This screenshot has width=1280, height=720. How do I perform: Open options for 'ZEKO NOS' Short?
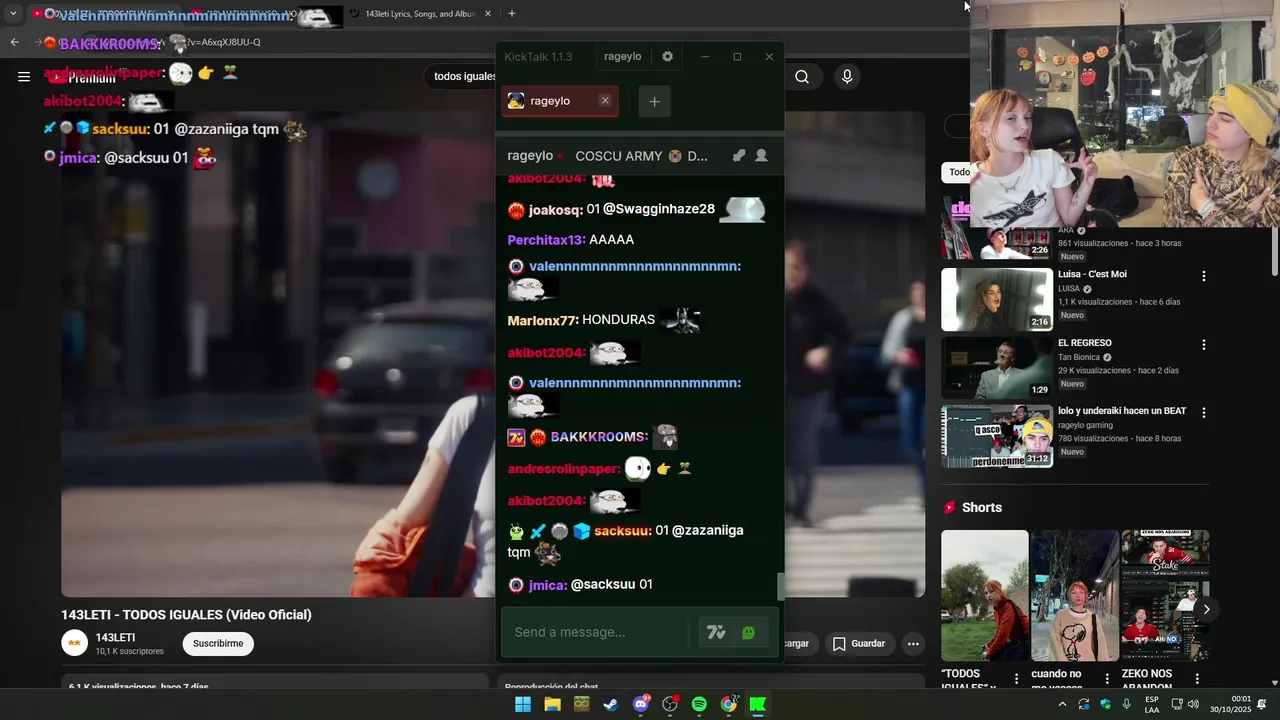pos(1197,679)
